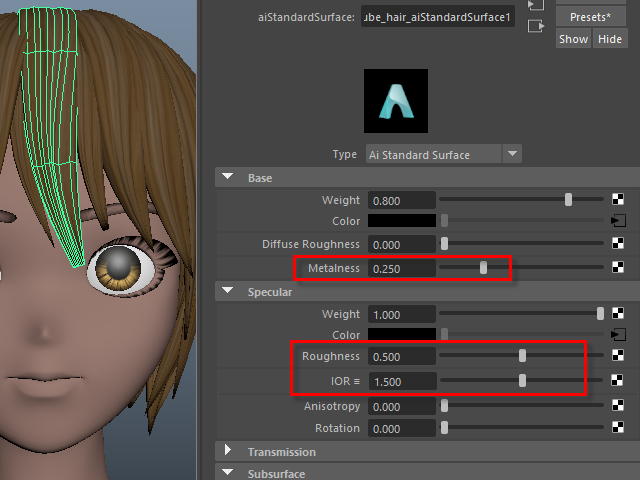Click the Metalness texture map checker icon
640x480 pixels.
[x=618, y=268]
